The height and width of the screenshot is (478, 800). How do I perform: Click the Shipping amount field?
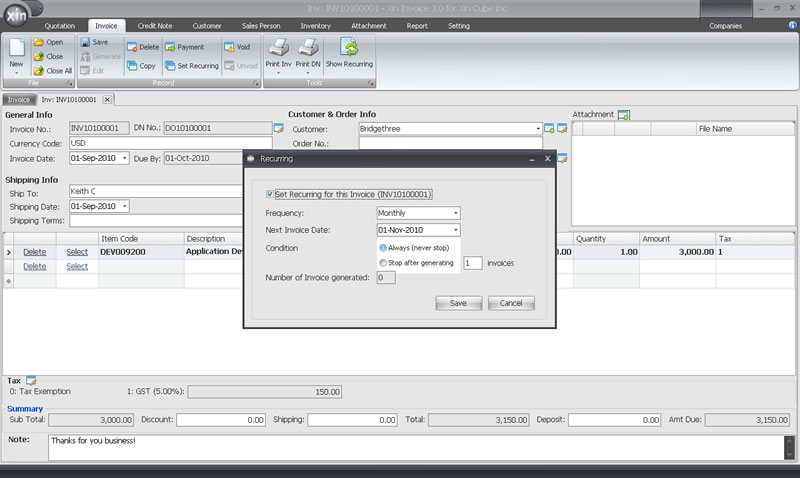pyautogui.click(x=352, y=420)
